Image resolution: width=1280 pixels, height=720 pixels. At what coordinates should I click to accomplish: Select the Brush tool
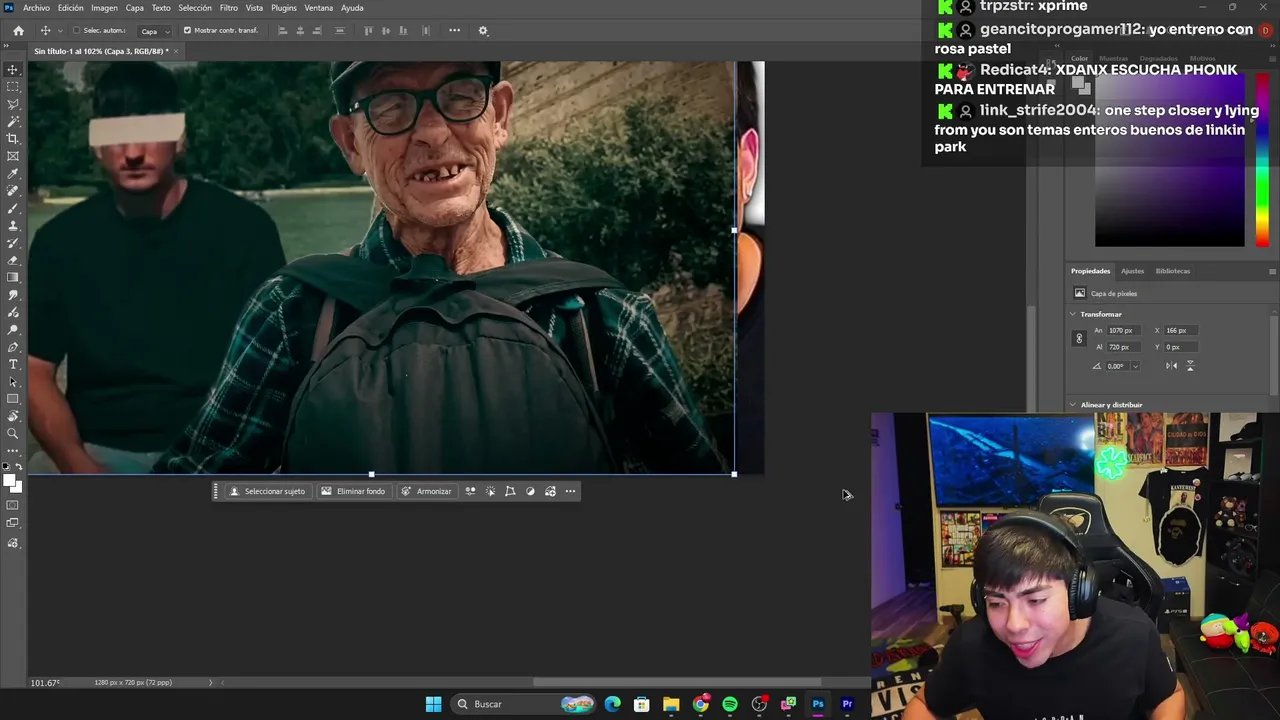point(13,208)
